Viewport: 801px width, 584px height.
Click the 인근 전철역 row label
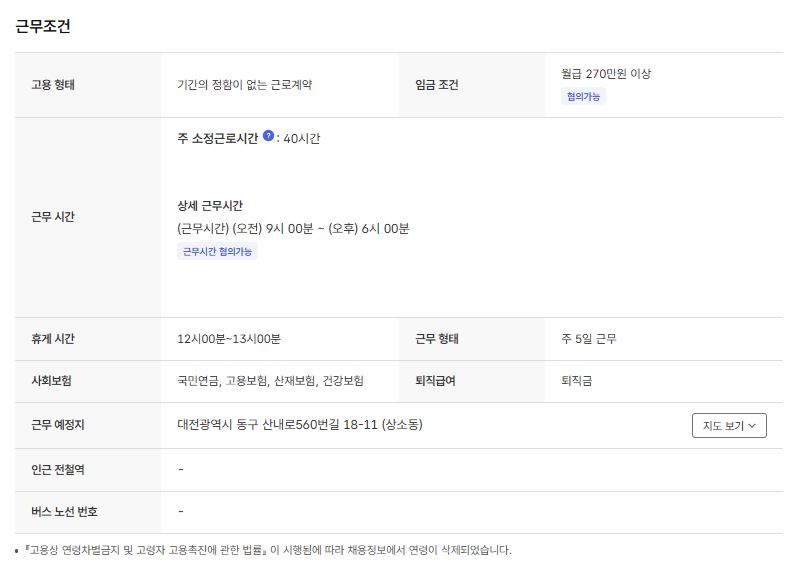58,469
